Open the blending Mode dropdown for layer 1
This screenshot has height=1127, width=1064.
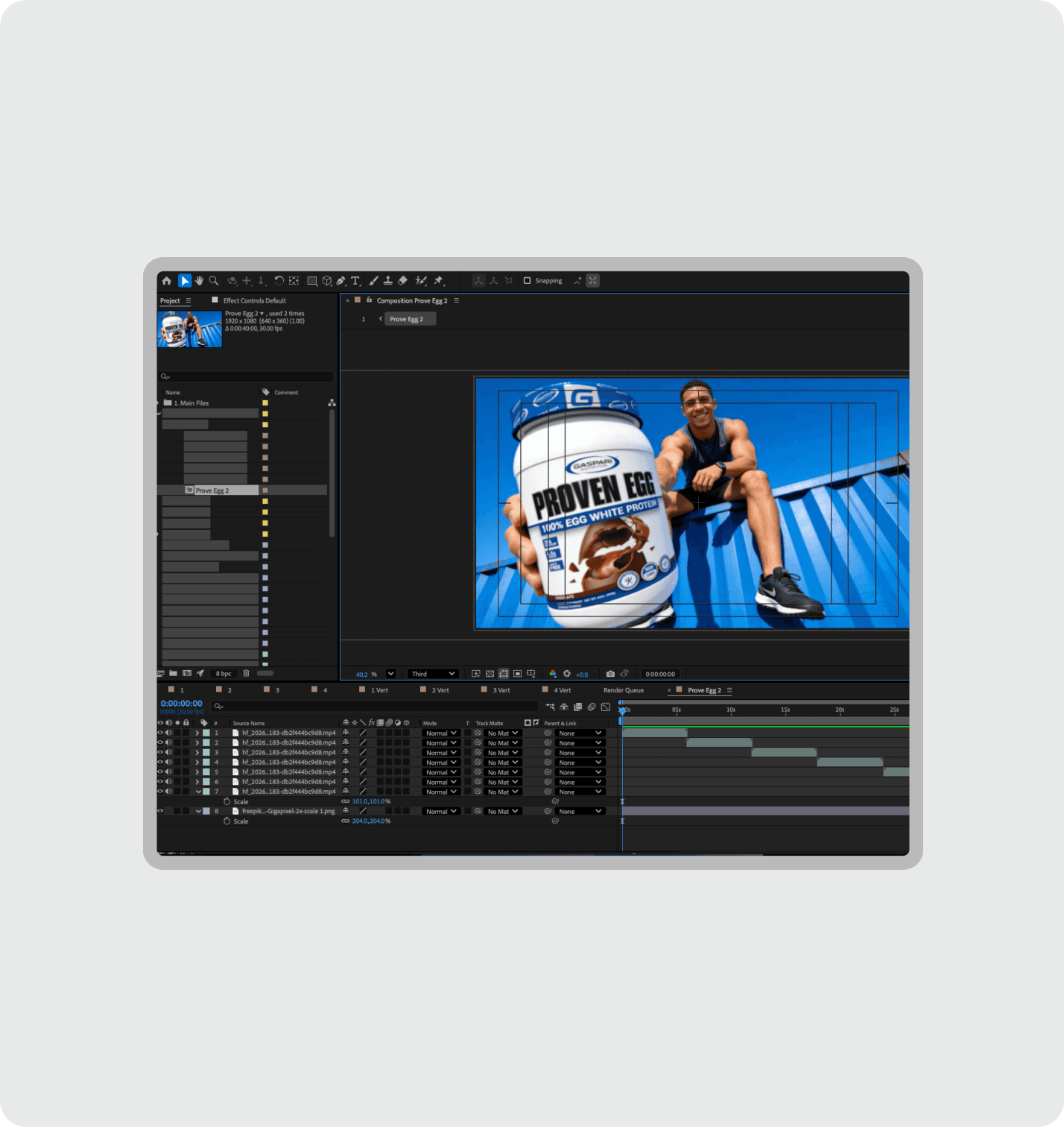coord(441,733)
